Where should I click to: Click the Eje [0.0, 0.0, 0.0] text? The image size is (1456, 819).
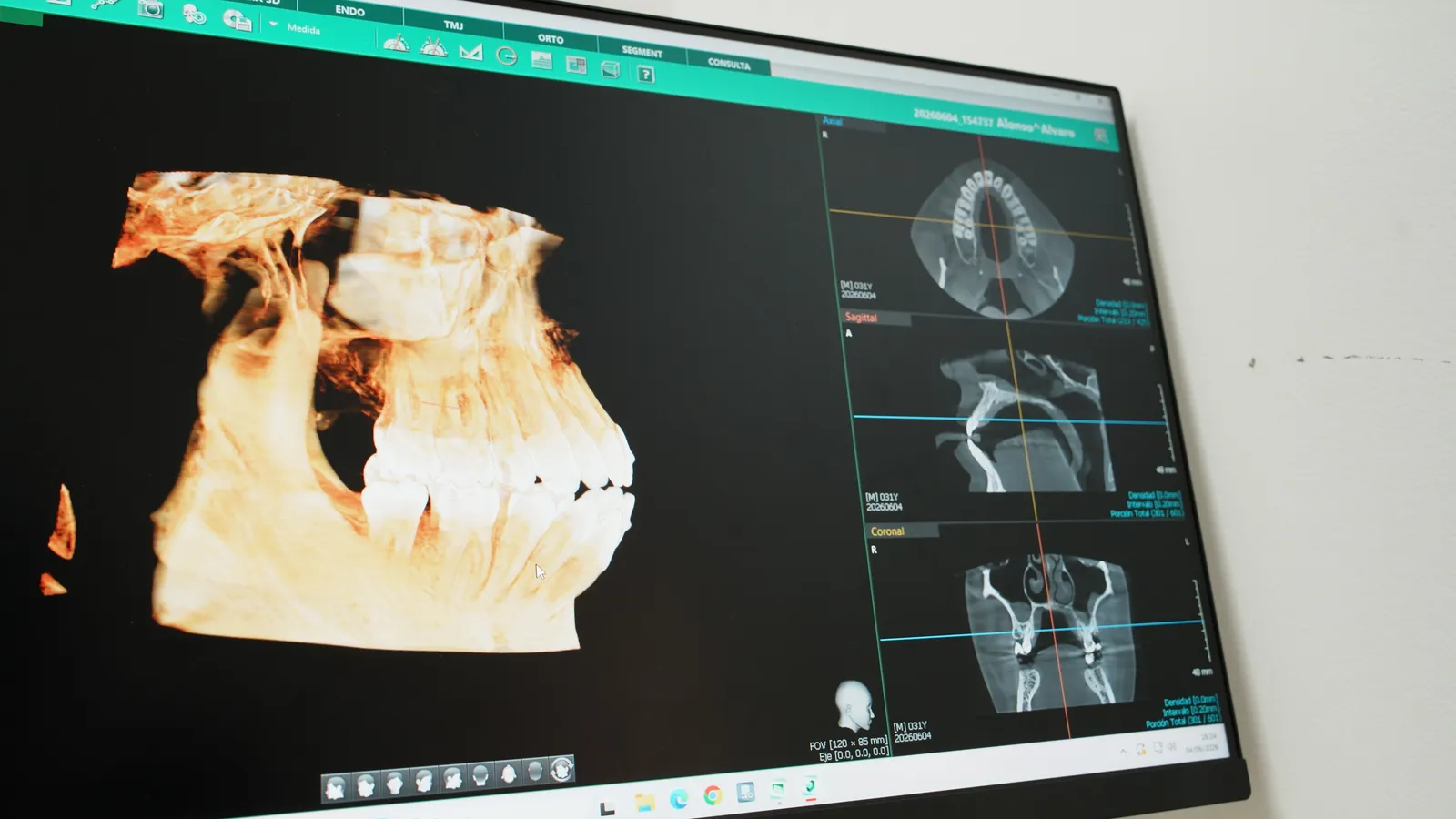pyautogui.click(x=854, y=754)
